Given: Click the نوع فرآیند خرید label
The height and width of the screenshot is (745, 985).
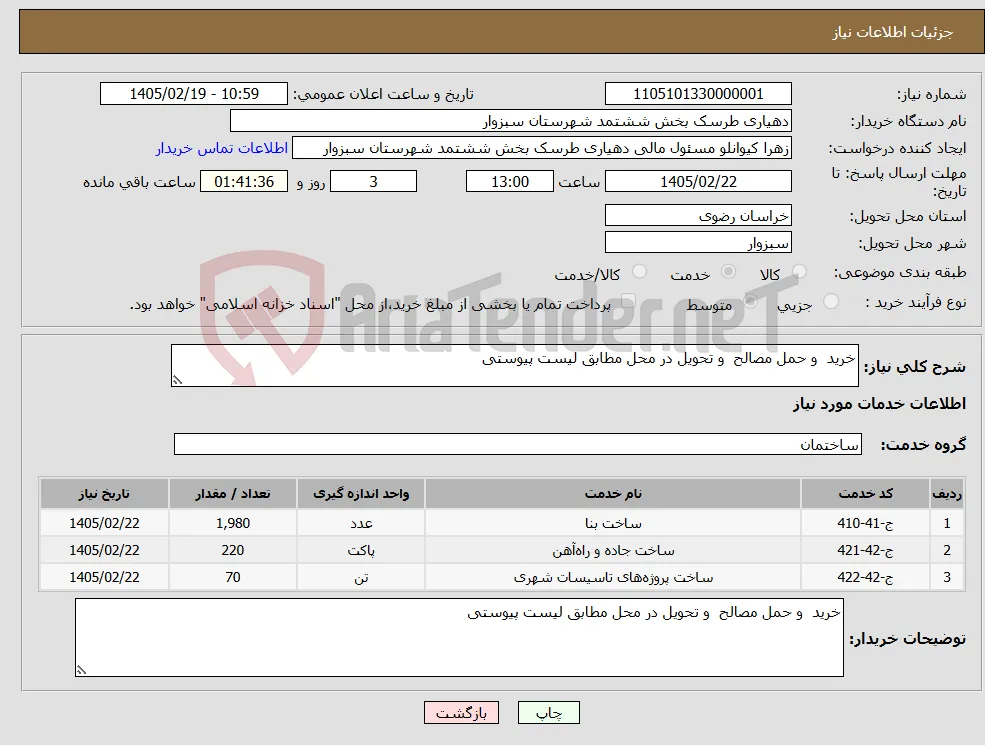Looking at the screenshot, I should (916, 302).
